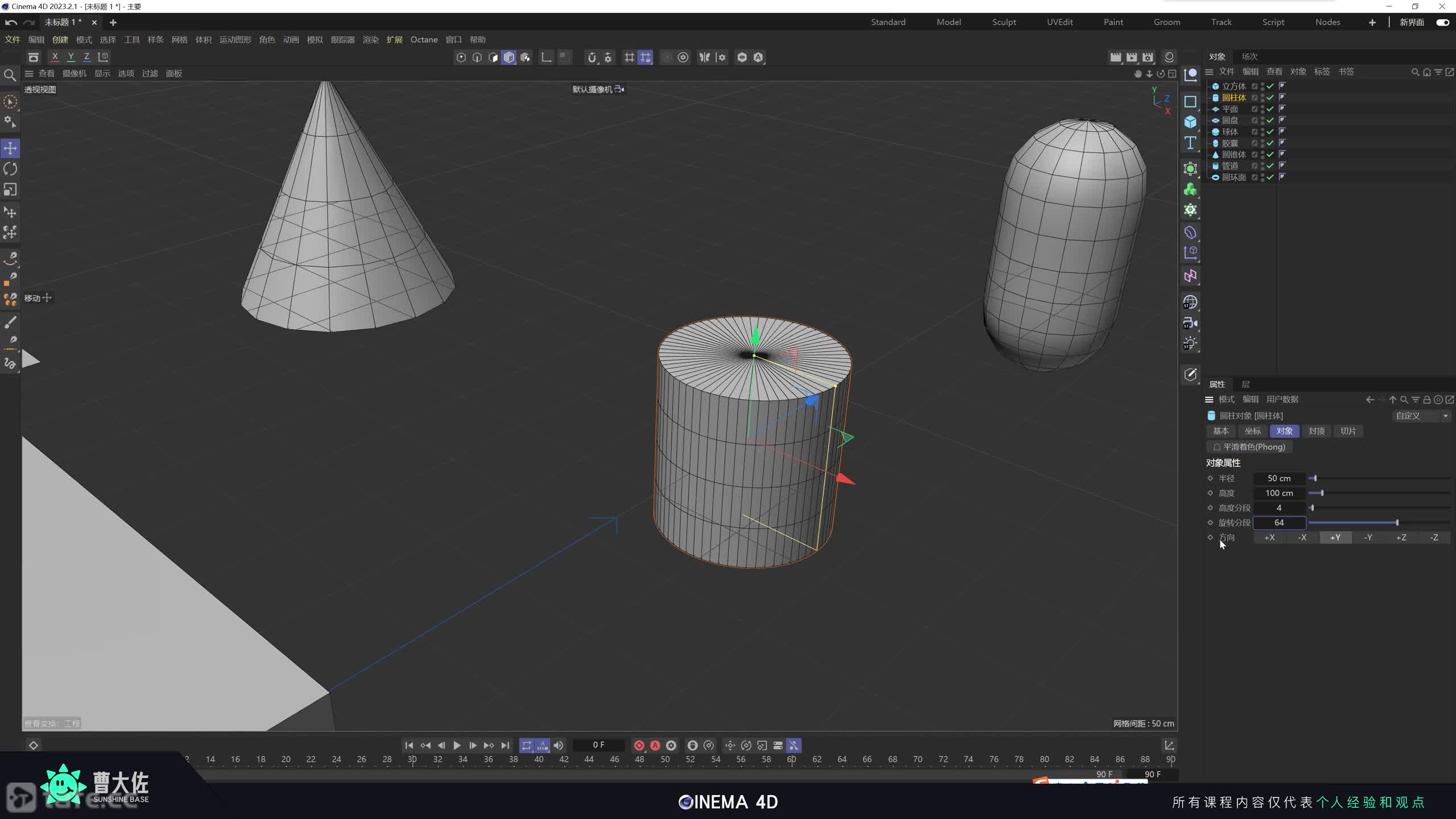Switch to the 封顶 tab
The image size is (1456, 819).
coord(1316,431)
